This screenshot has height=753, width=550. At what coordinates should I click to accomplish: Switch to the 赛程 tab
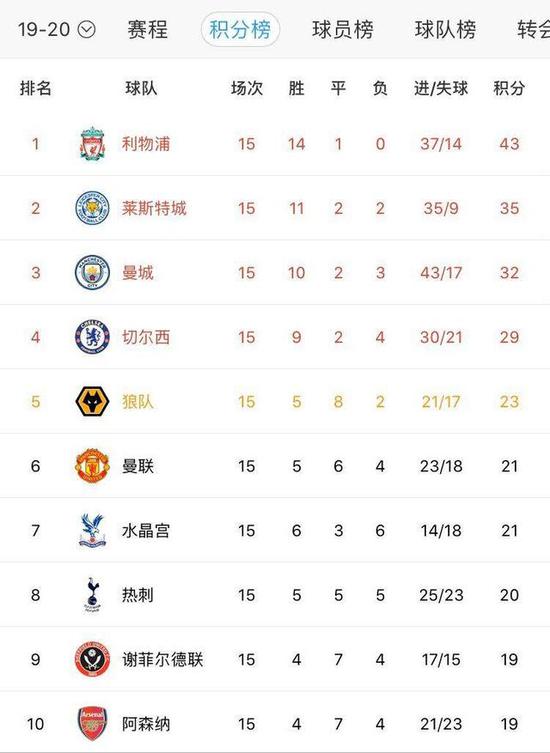pos(147,30)
